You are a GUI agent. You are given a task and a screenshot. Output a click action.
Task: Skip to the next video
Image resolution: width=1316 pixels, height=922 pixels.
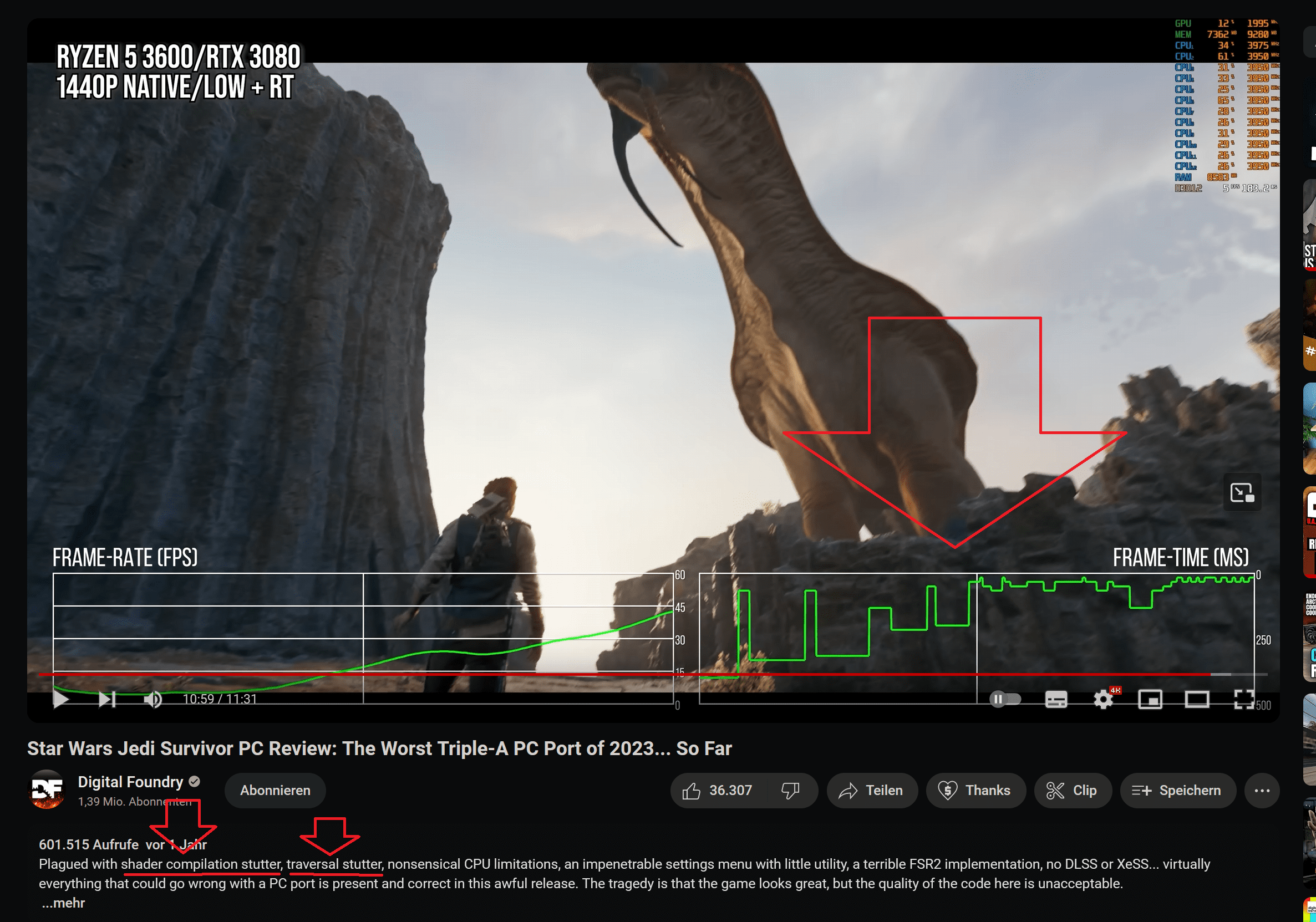pyautogui.click(x=107, y=699)
